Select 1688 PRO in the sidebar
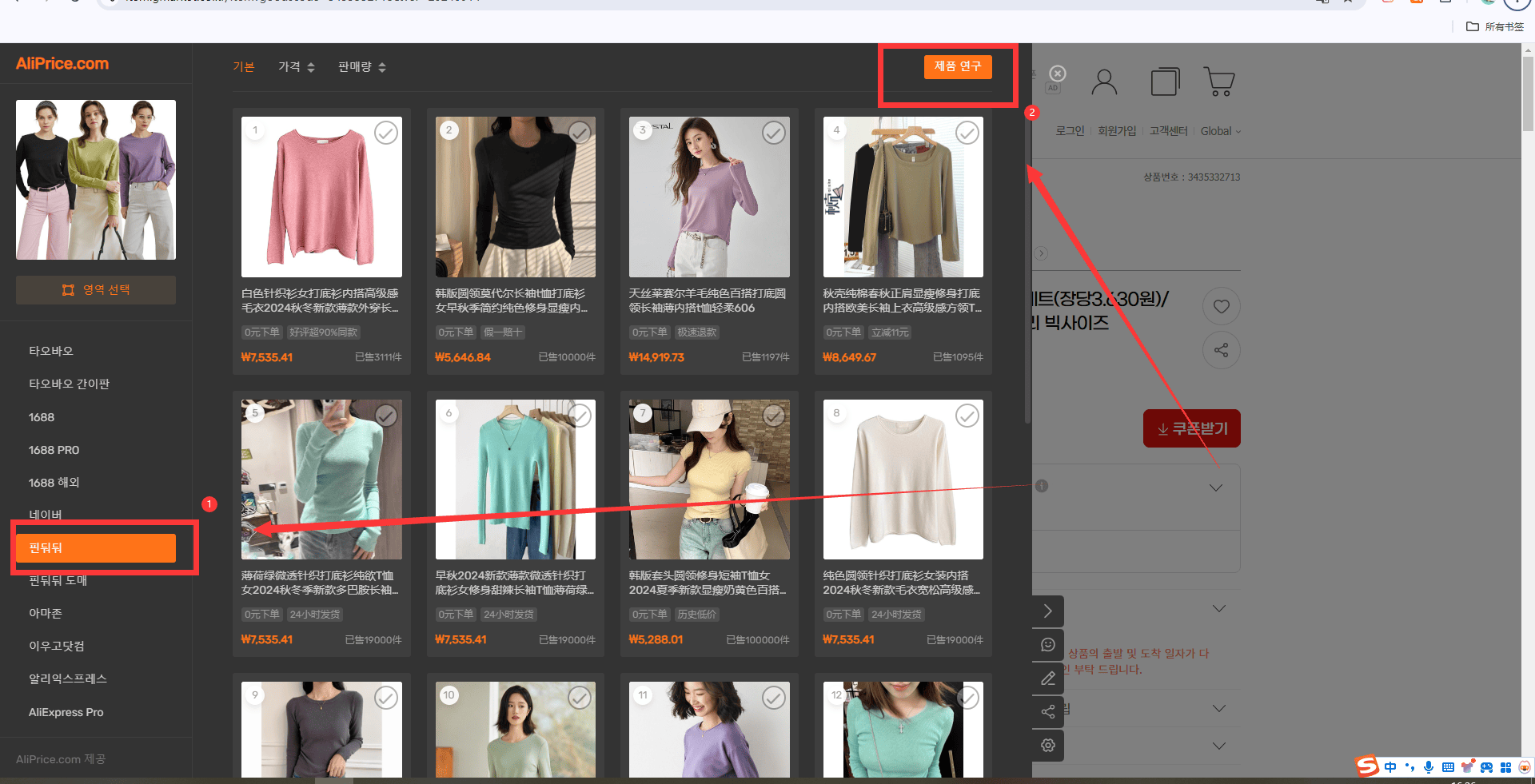The width and height of the screenshot is (1535, 784). coord(54,450)
